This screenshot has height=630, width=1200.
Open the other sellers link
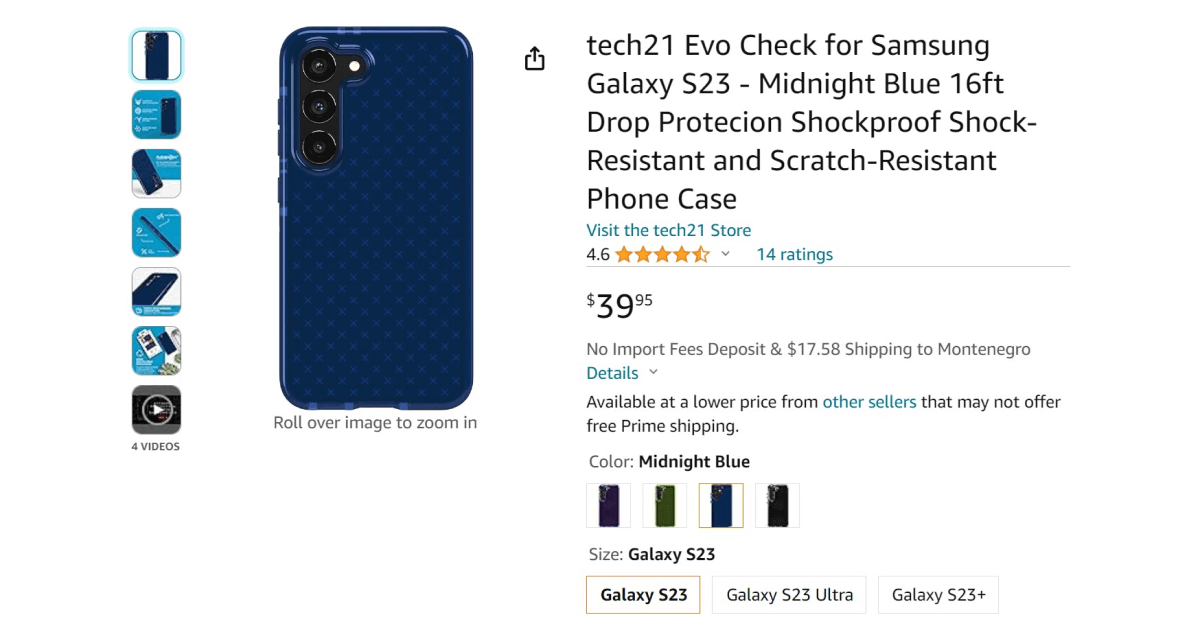(x=869, y=402)
